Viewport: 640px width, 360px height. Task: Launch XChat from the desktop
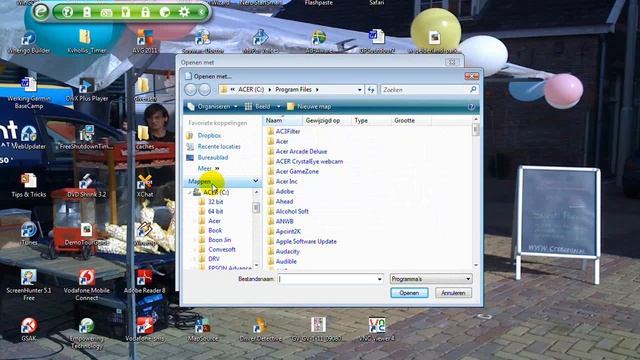tap(144, 186)
